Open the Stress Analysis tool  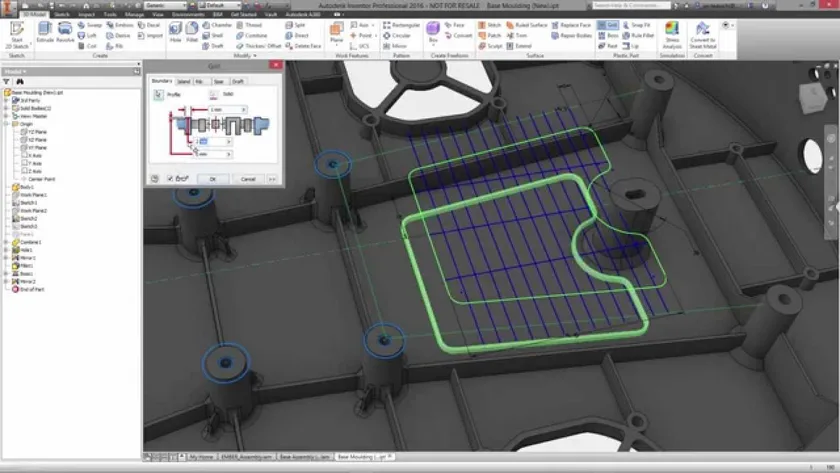[672, 35]
